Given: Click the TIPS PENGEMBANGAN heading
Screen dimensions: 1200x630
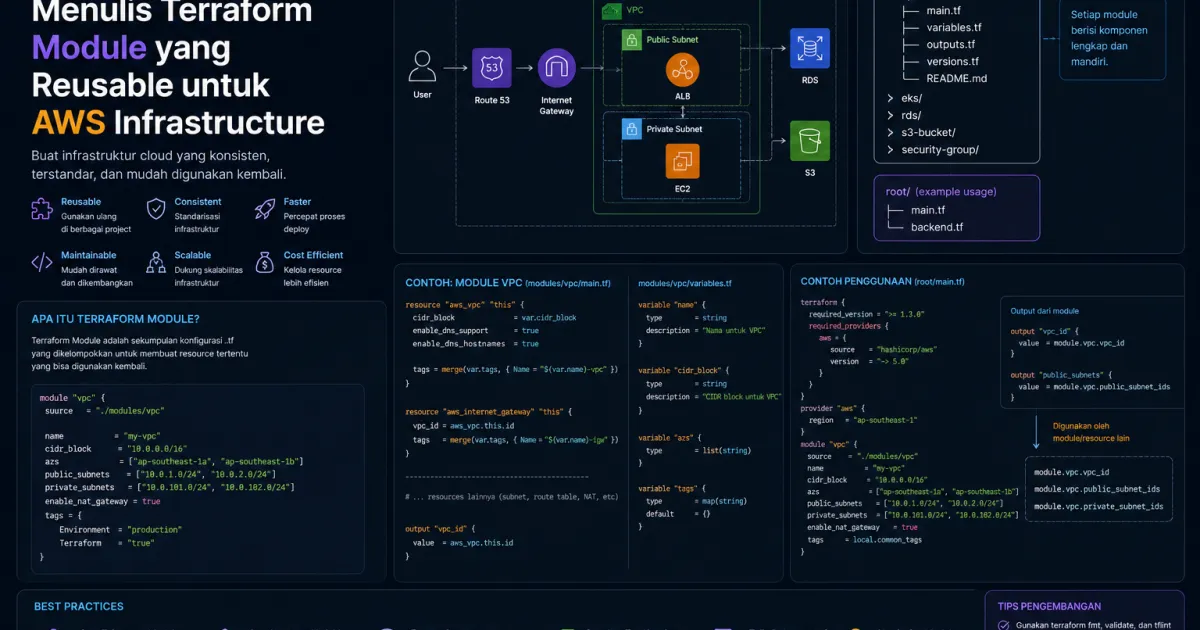Looking at the screenshot, I should coord(1050,606).
